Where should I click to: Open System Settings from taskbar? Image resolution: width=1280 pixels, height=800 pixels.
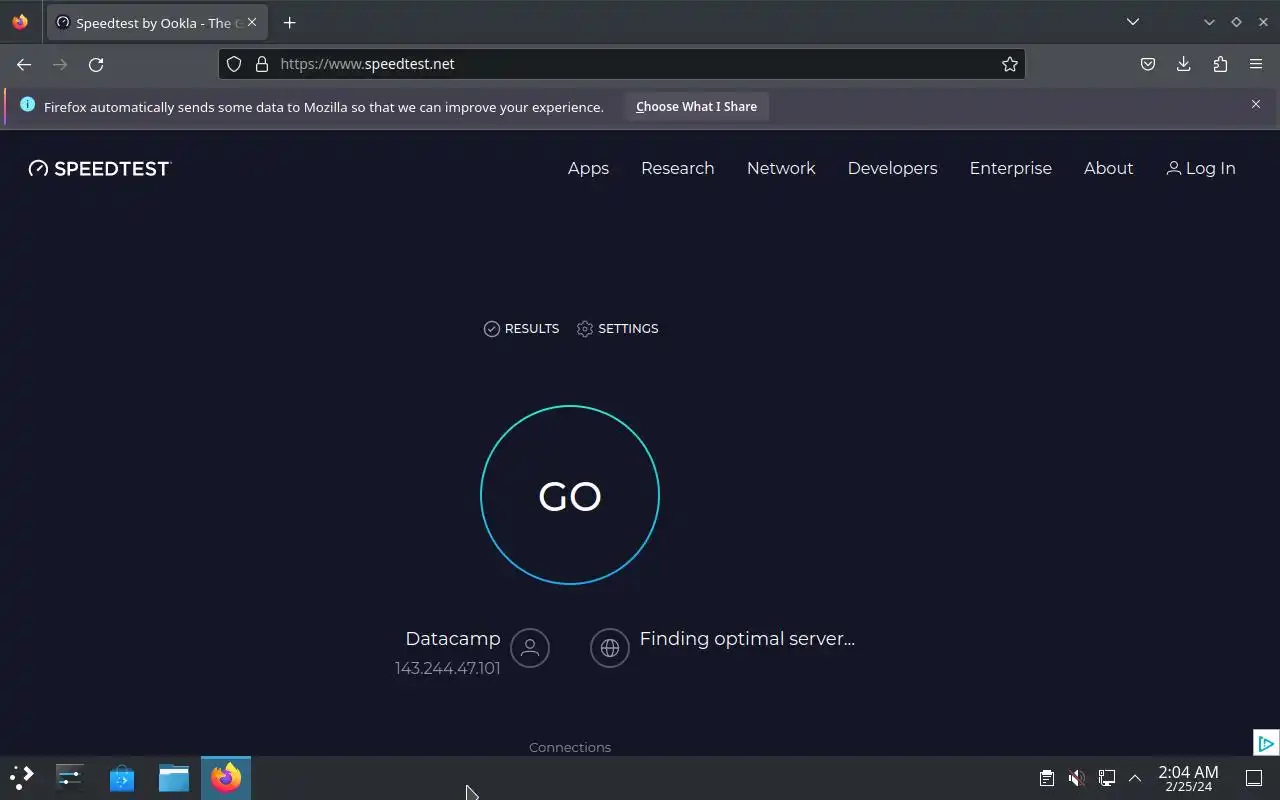click(x=70, y=777)
